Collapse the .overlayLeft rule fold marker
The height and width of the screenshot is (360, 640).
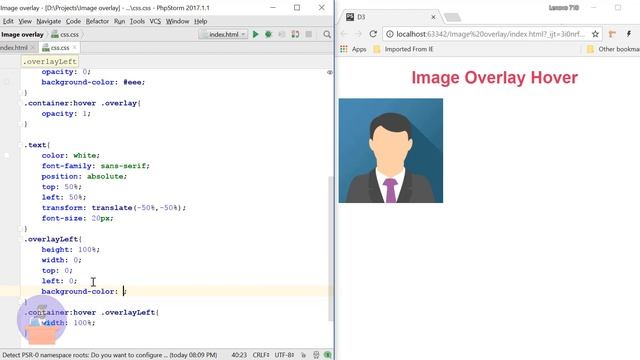(x=20, y=239)
